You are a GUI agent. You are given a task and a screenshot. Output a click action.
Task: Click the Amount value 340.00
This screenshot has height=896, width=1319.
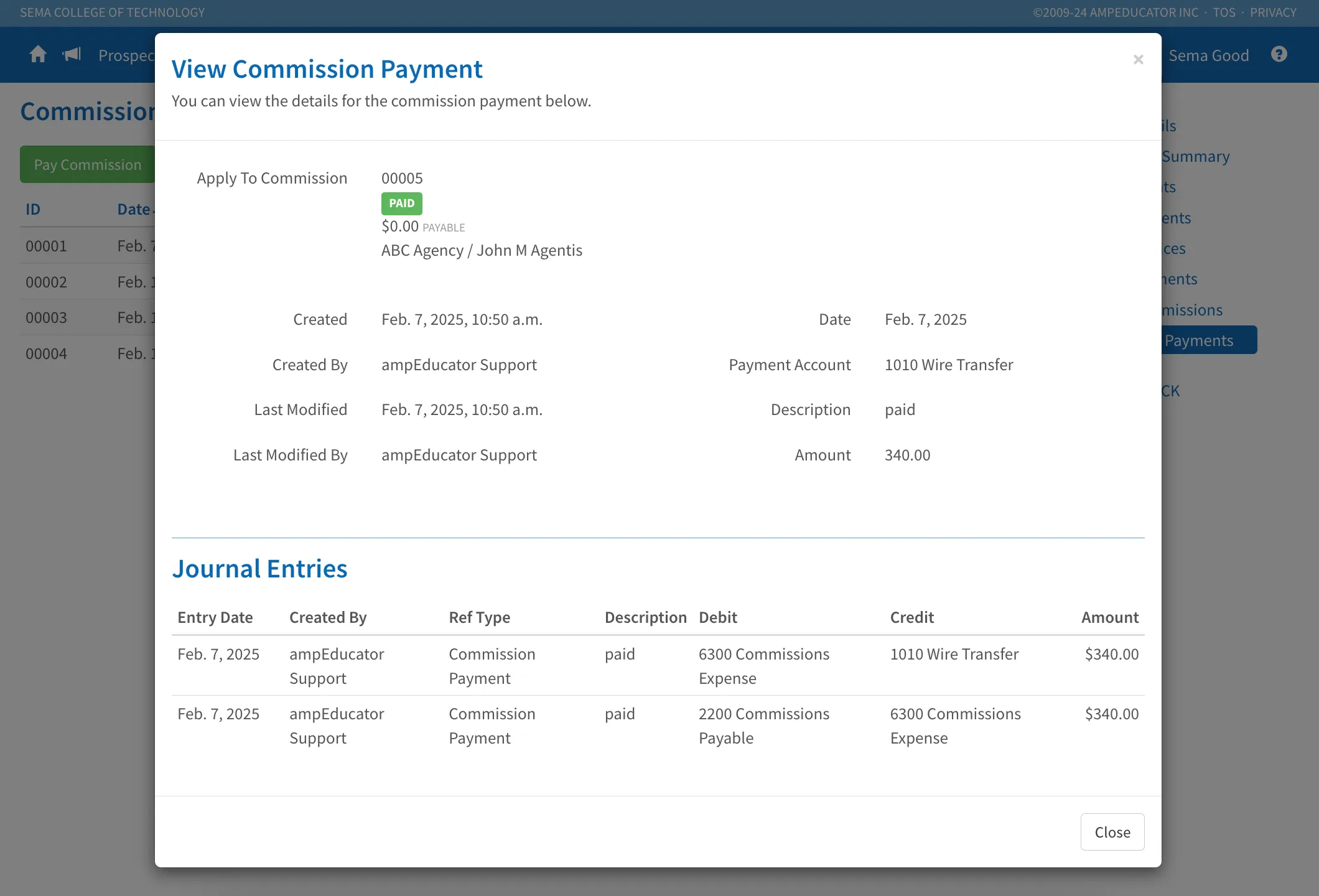tap(907, 455)
